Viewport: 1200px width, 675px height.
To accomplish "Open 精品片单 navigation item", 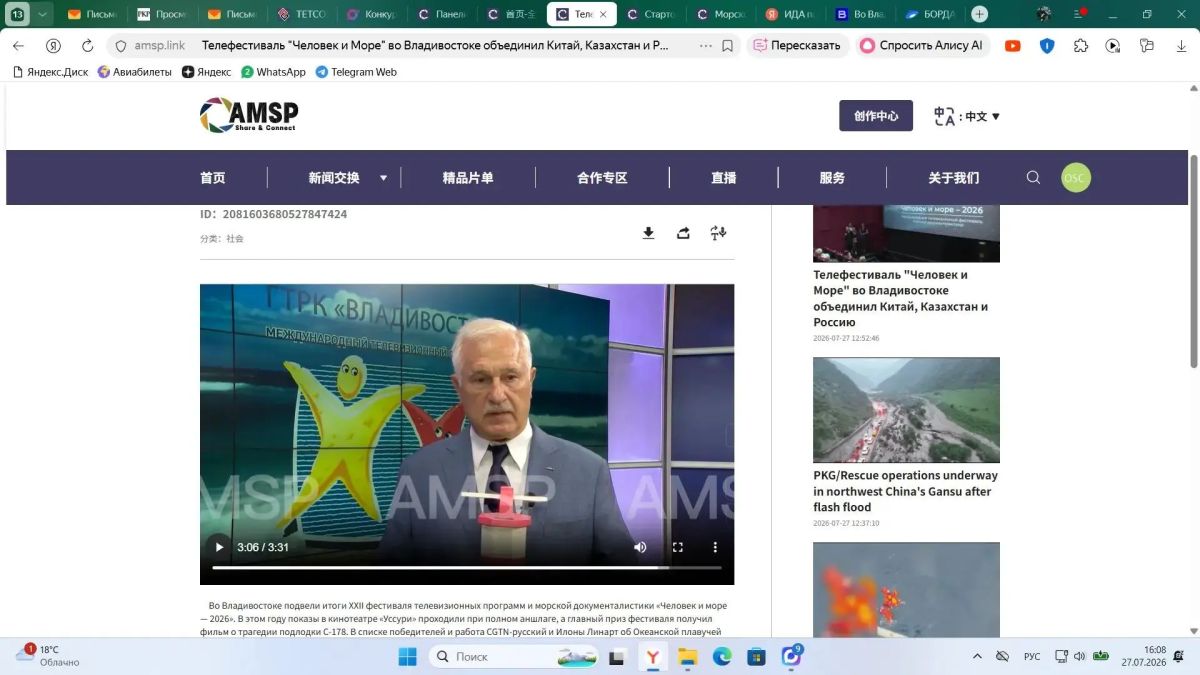I will [468, 177].
